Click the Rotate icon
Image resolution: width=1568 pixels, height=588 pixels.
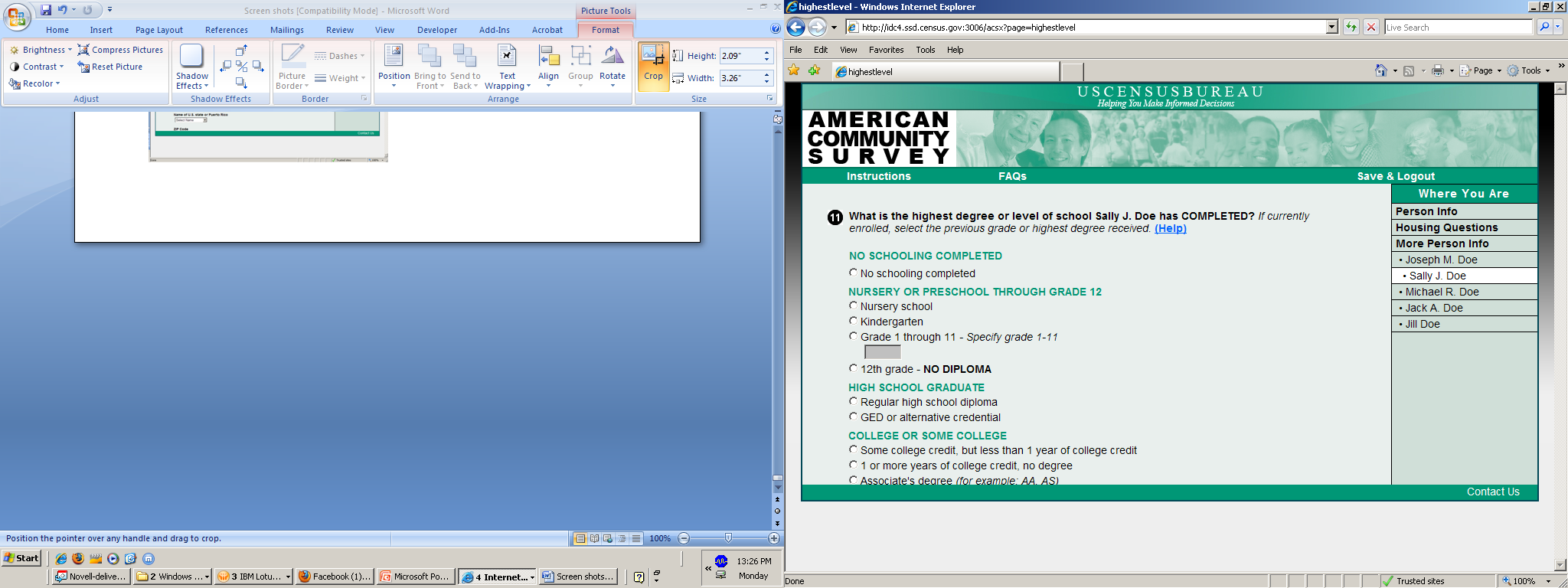click(x=612, y=55)
